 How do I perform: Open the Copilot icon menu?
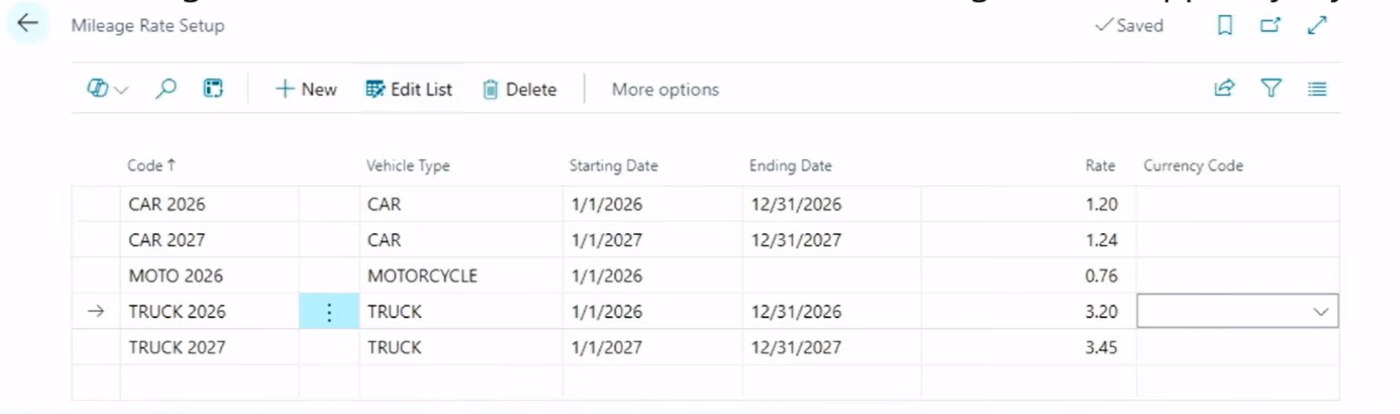click(x=107, y=89)
